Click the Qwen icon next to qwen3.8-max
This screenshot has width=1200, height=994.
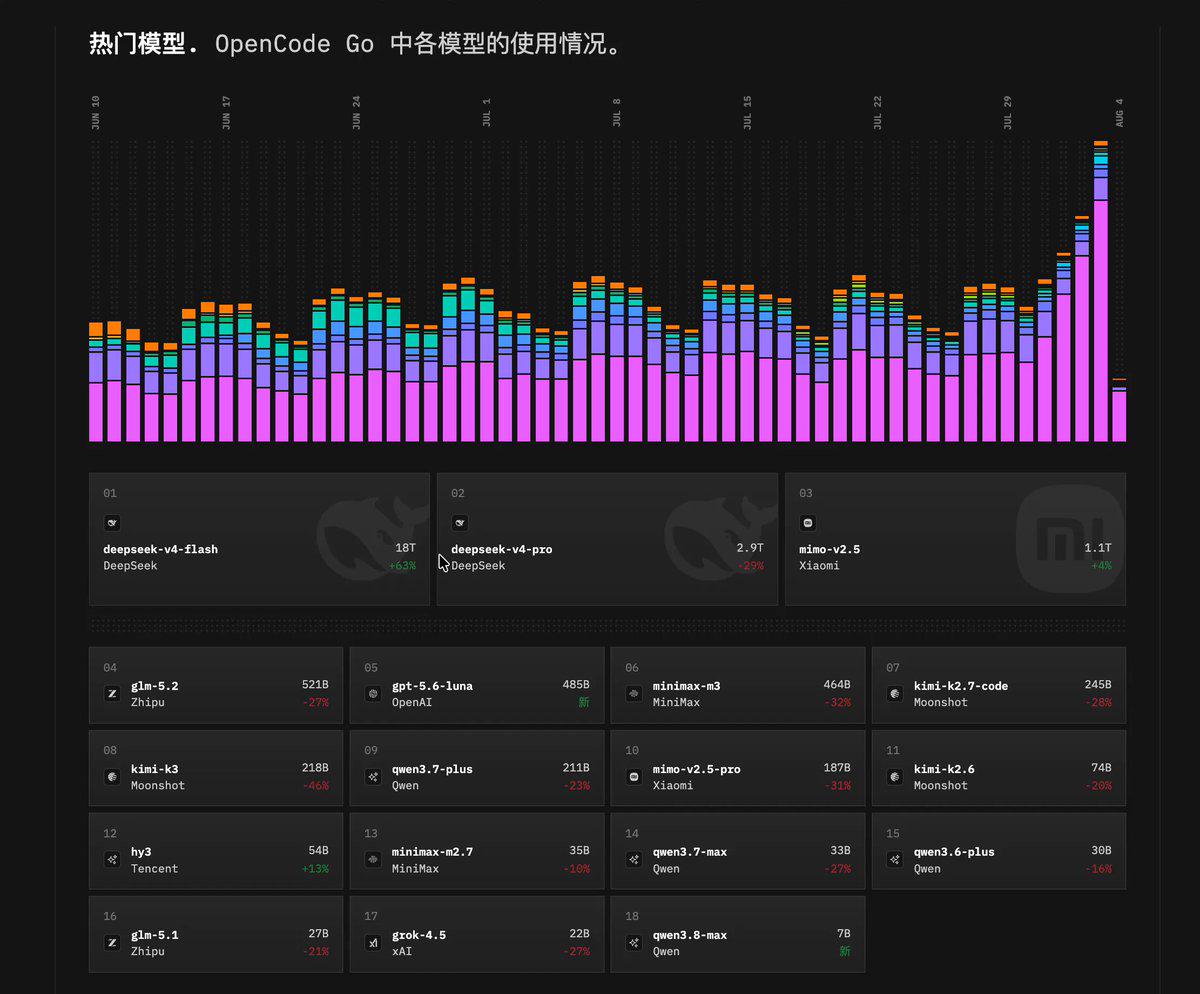(x=634, y=942)
